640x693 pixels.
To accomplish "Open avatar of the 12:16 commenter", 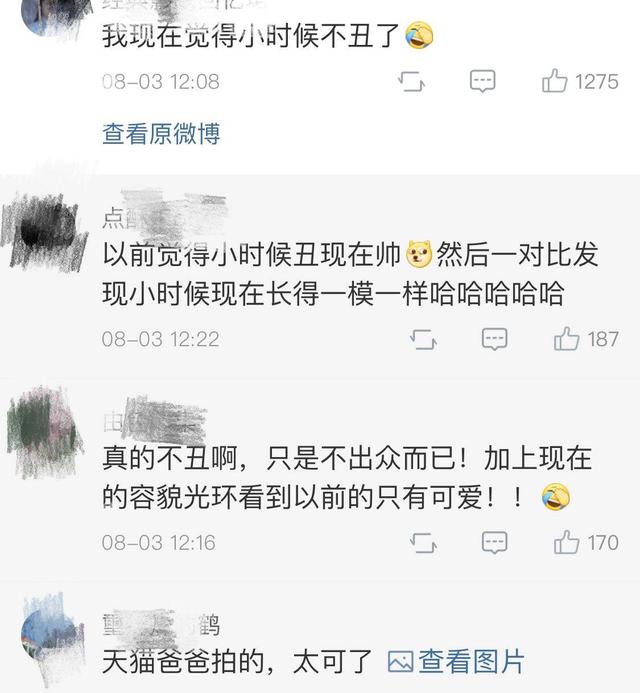I will click(46, 433).
